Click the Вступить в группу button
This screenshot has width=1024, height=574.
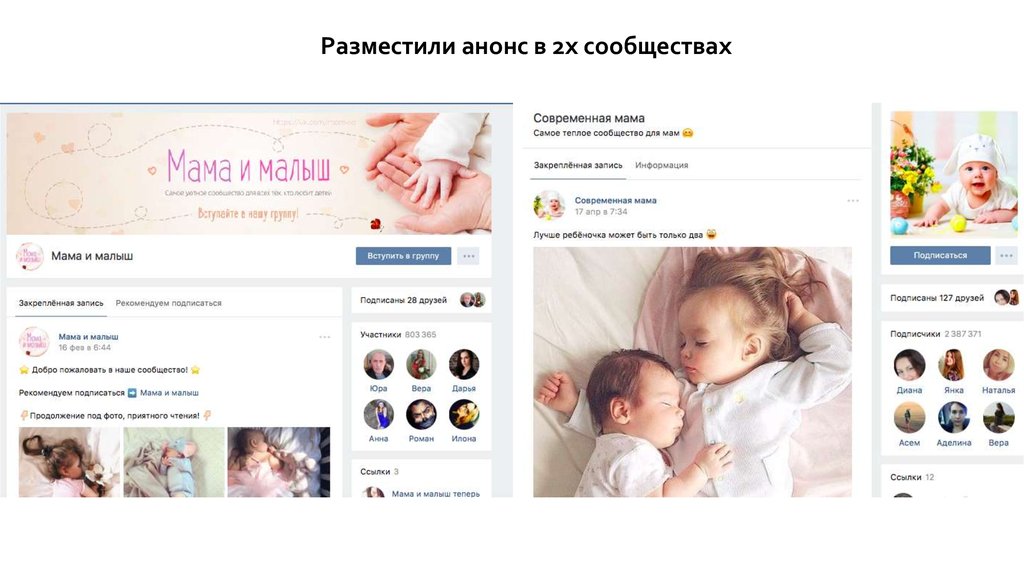tap(403, 256)
